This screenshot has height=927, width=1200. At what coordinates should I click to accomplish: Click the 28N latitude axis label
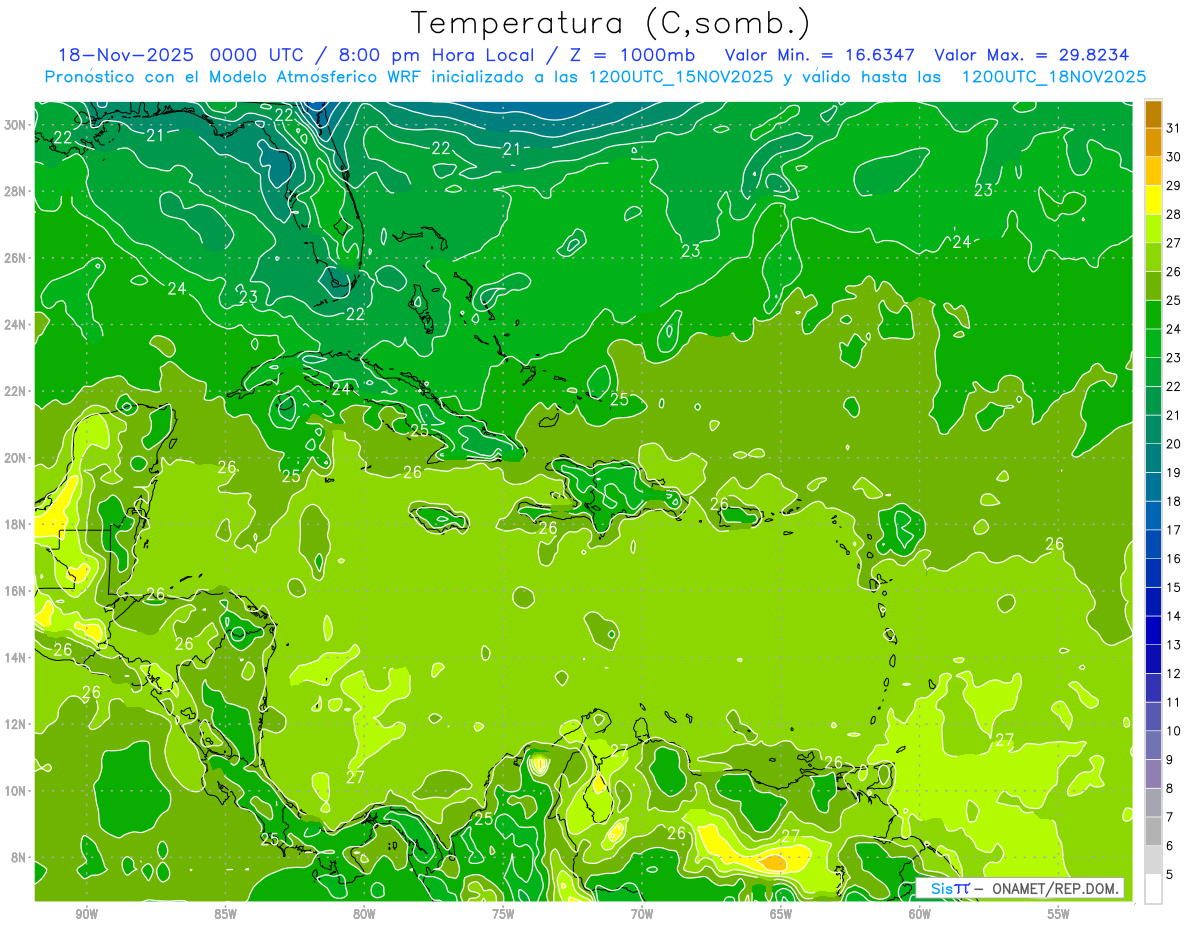click(16, 191)
